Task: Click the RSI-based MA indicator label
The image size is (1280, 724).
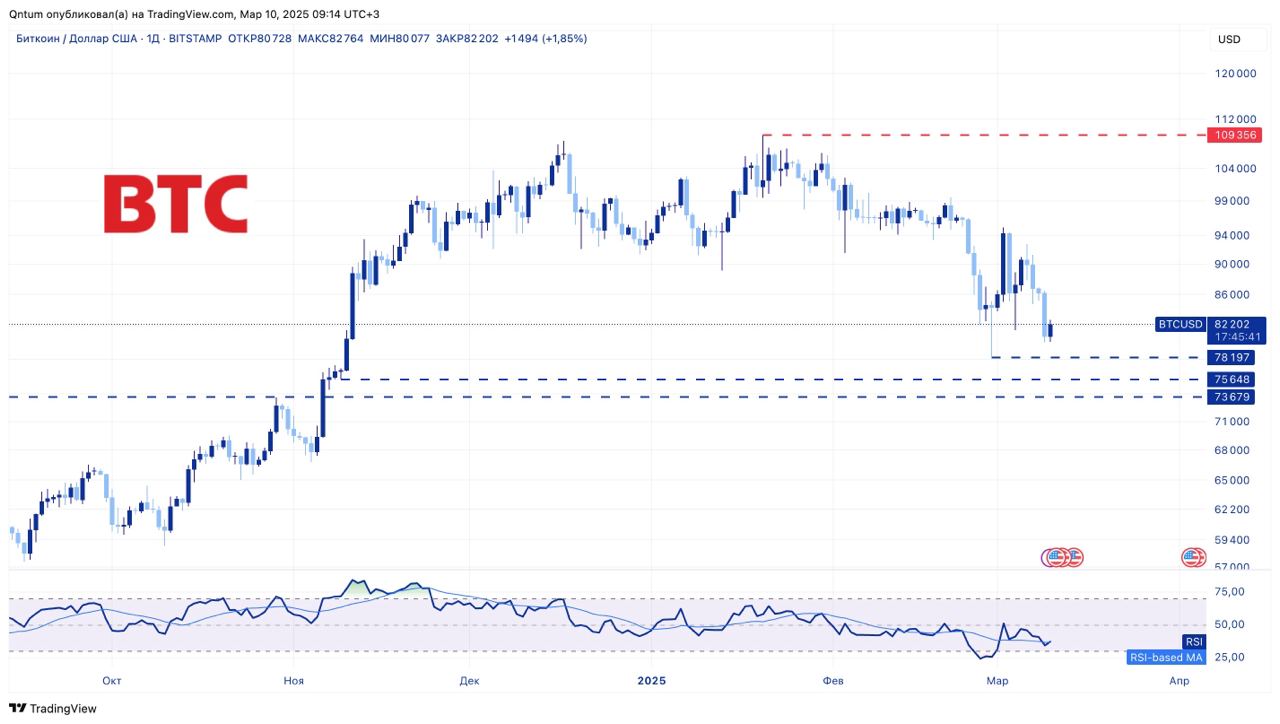Action: click(x=1165, y=657)
